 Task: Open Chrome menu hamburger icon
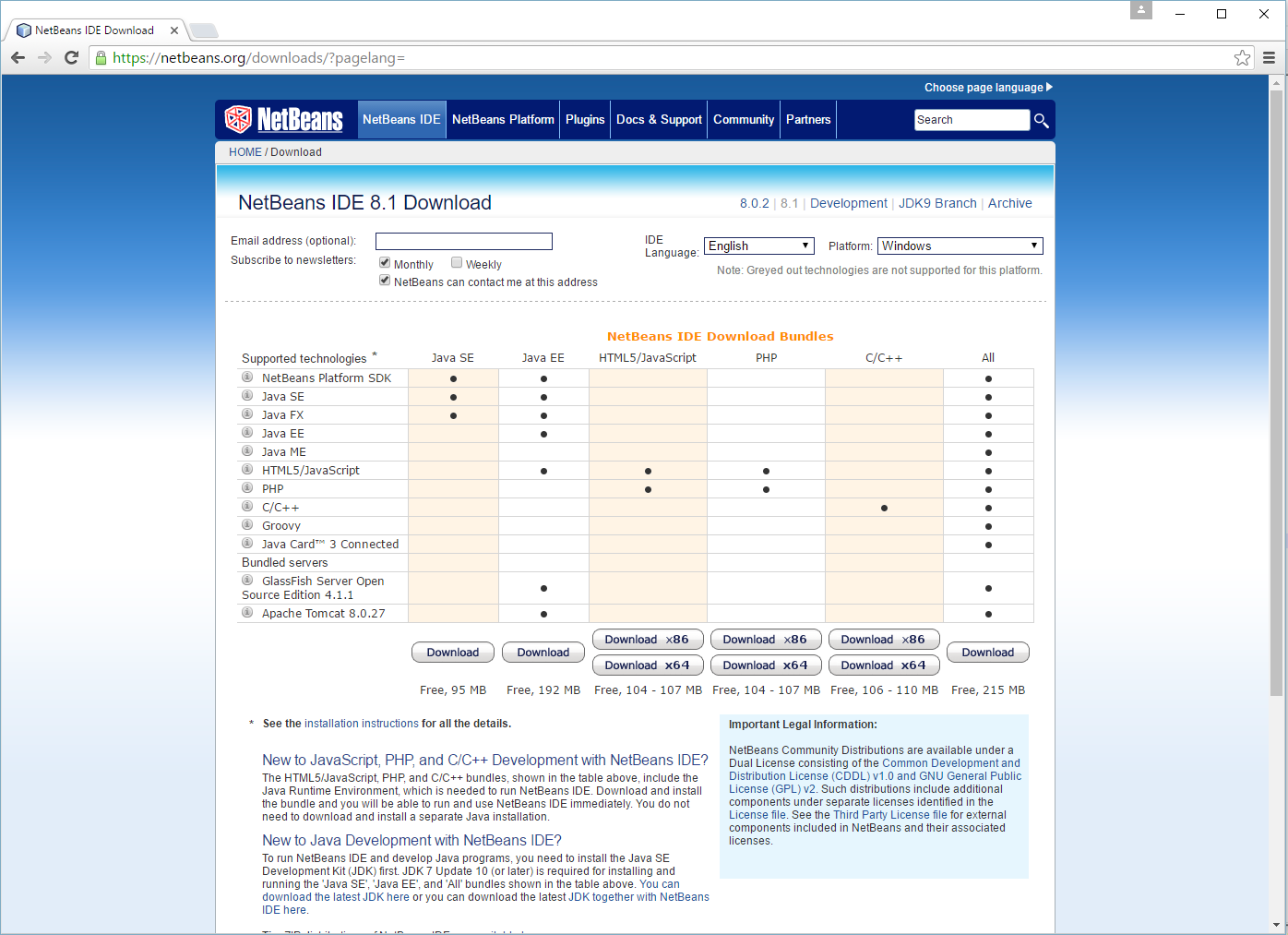click(x=1270, y=57)
